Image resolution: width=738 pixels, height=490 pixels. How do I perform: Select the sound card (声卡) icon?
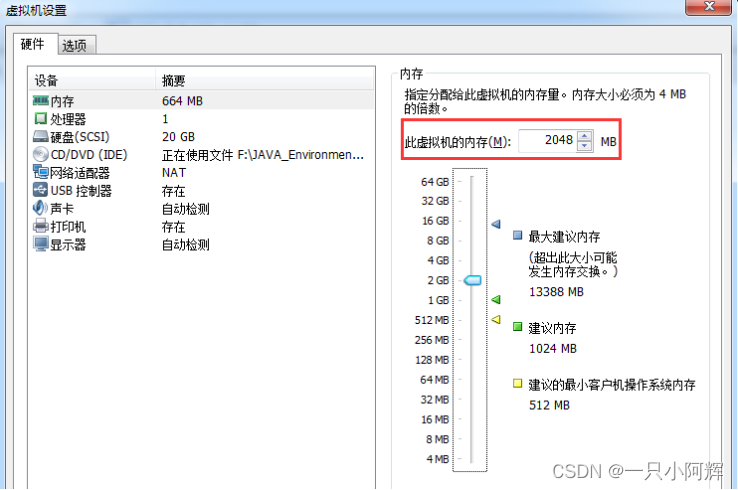coord(41,208)
